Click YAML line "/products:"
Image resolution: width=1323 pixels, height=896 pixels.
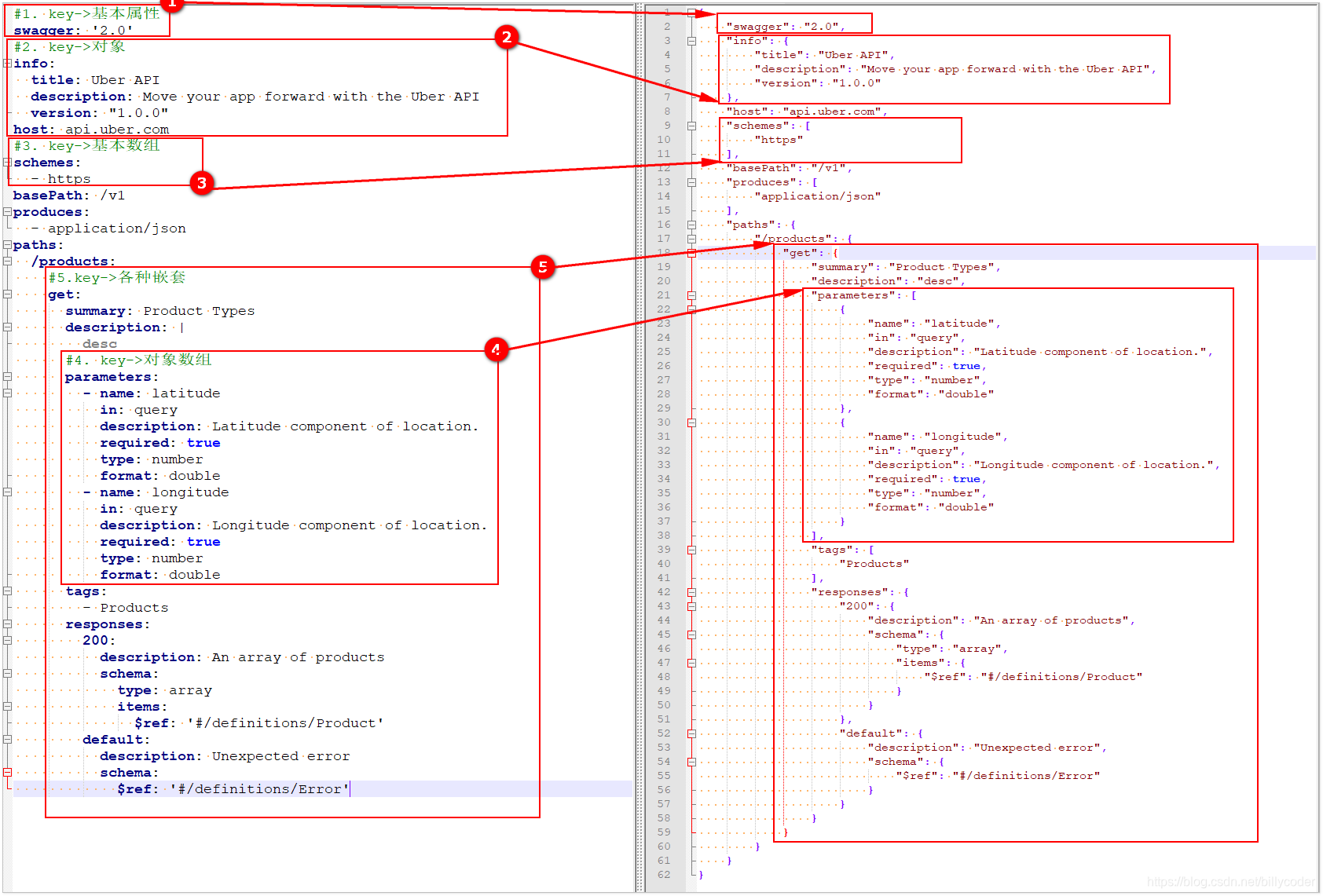click(73, 261)
